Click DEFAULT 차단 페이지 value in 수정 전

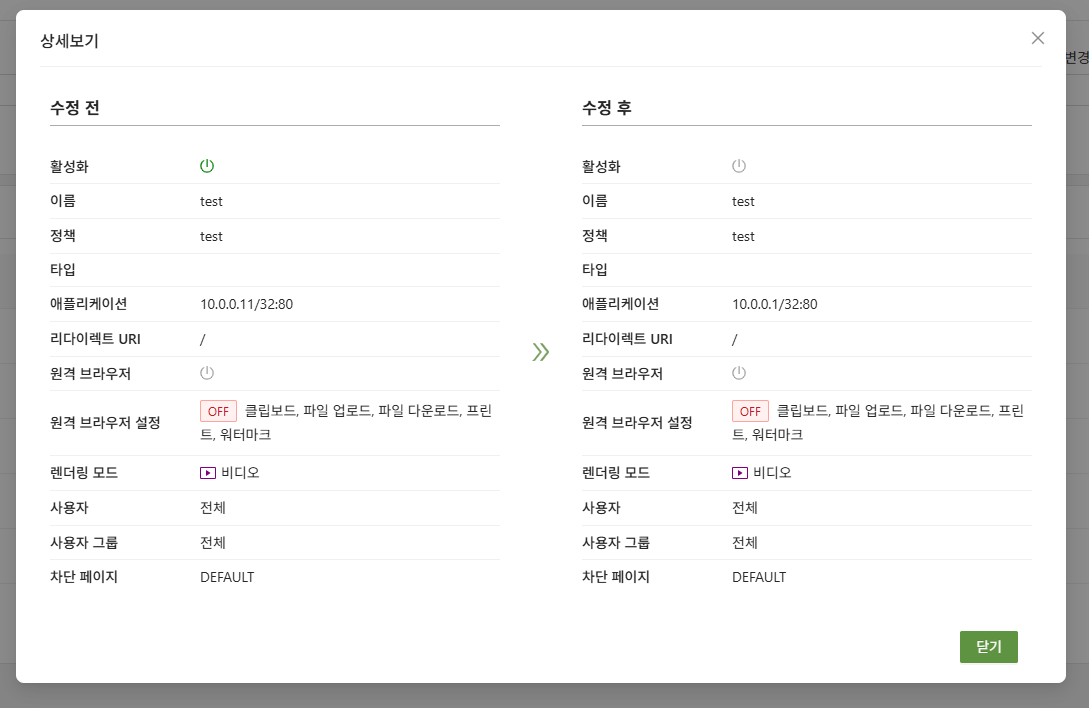227,577
